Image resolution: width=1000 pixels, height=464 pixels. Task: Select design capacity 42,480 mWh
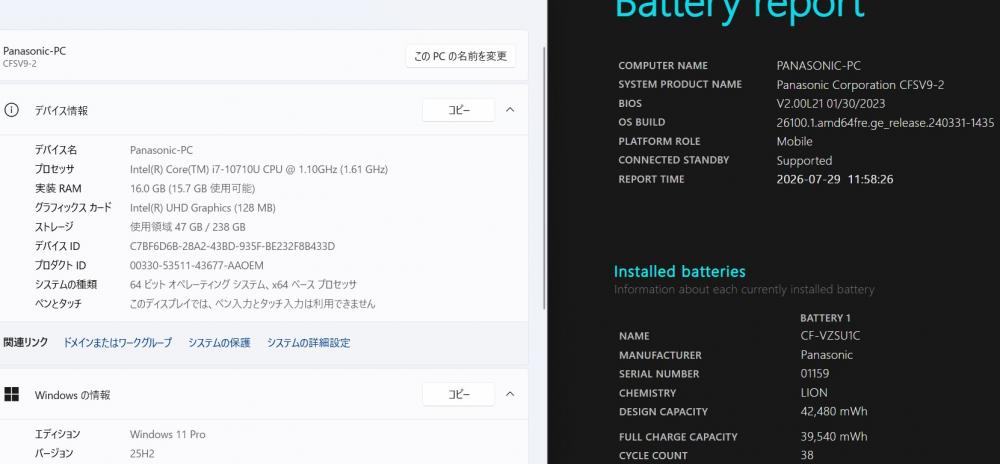click(834, 412)
